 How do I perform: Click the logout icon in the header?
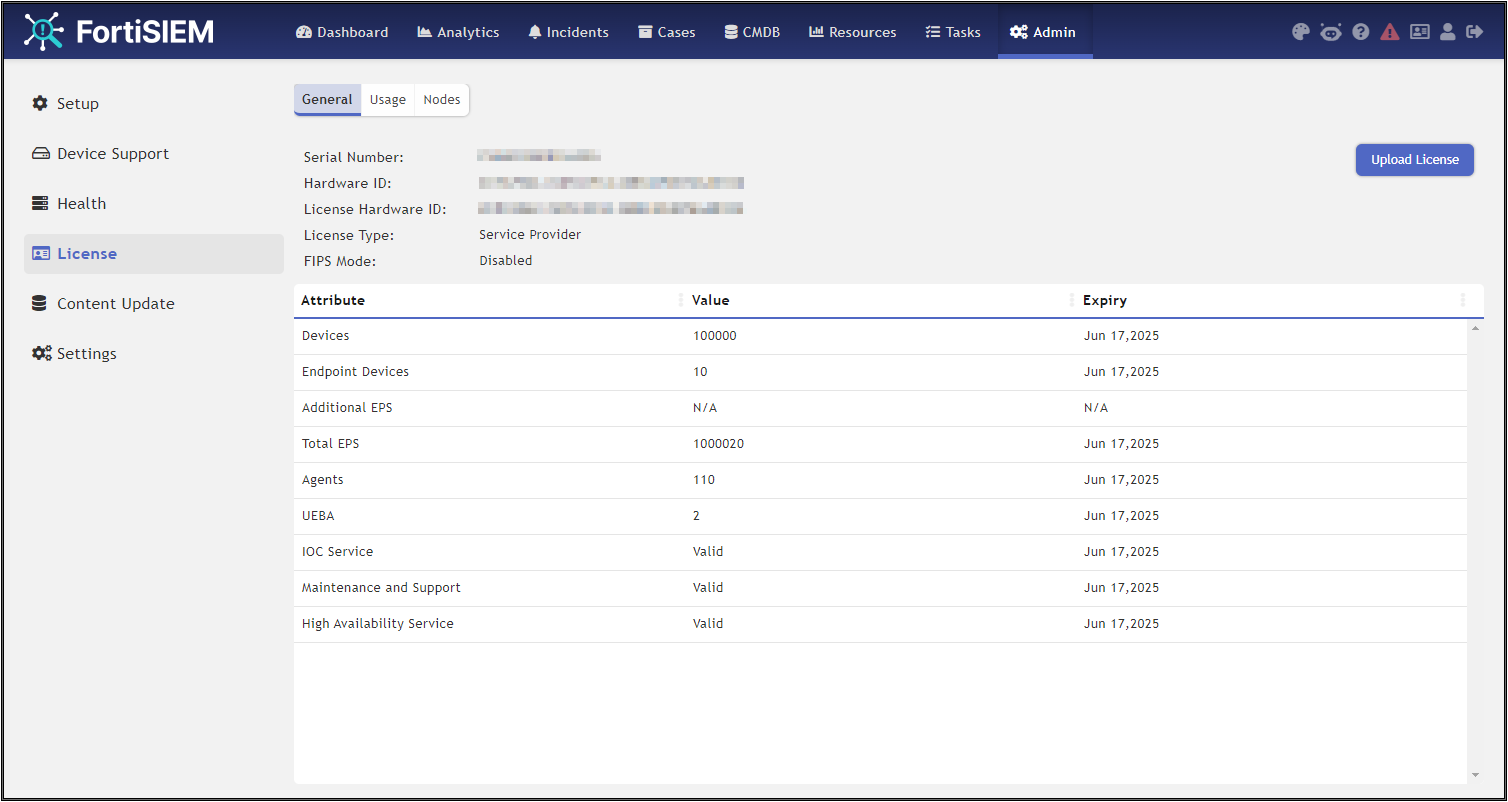pyautogui.click(x=1476, y=31)
